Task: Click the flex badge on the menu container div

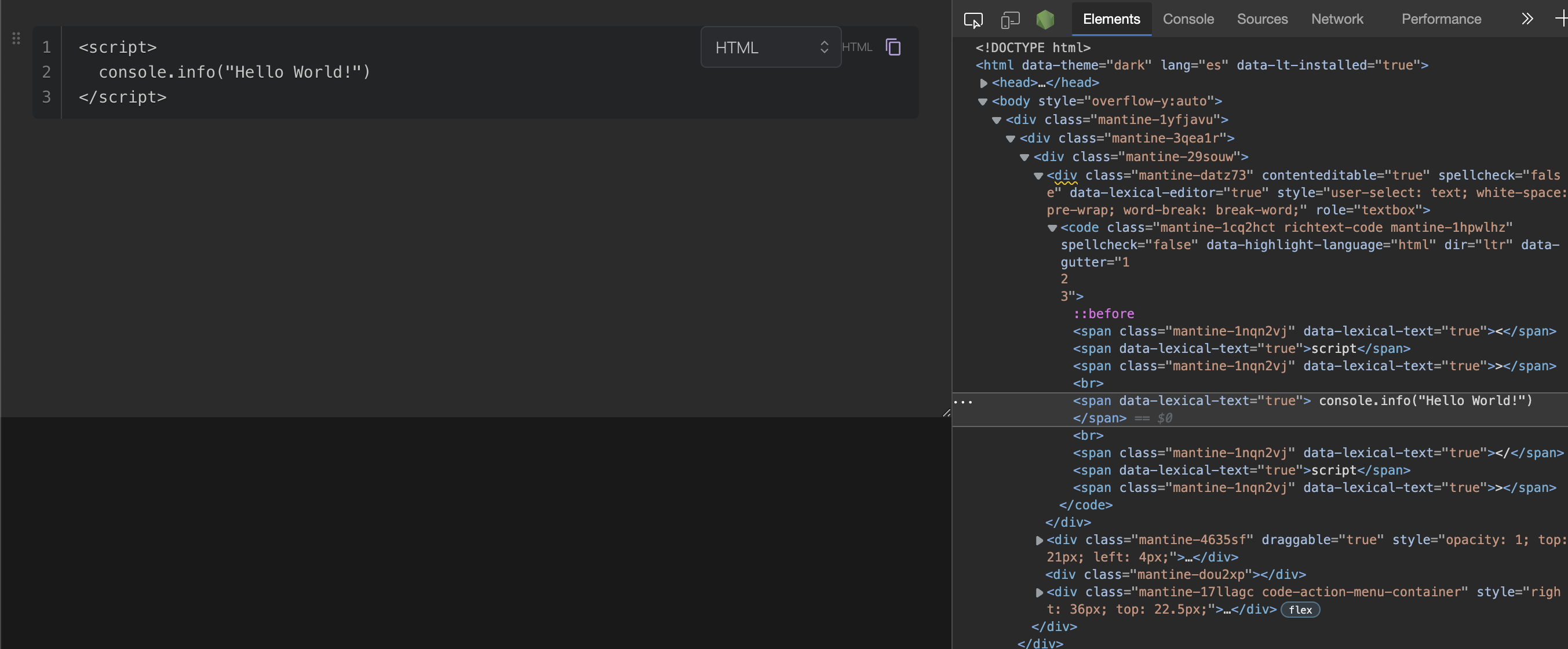Action: point(1301,611)
